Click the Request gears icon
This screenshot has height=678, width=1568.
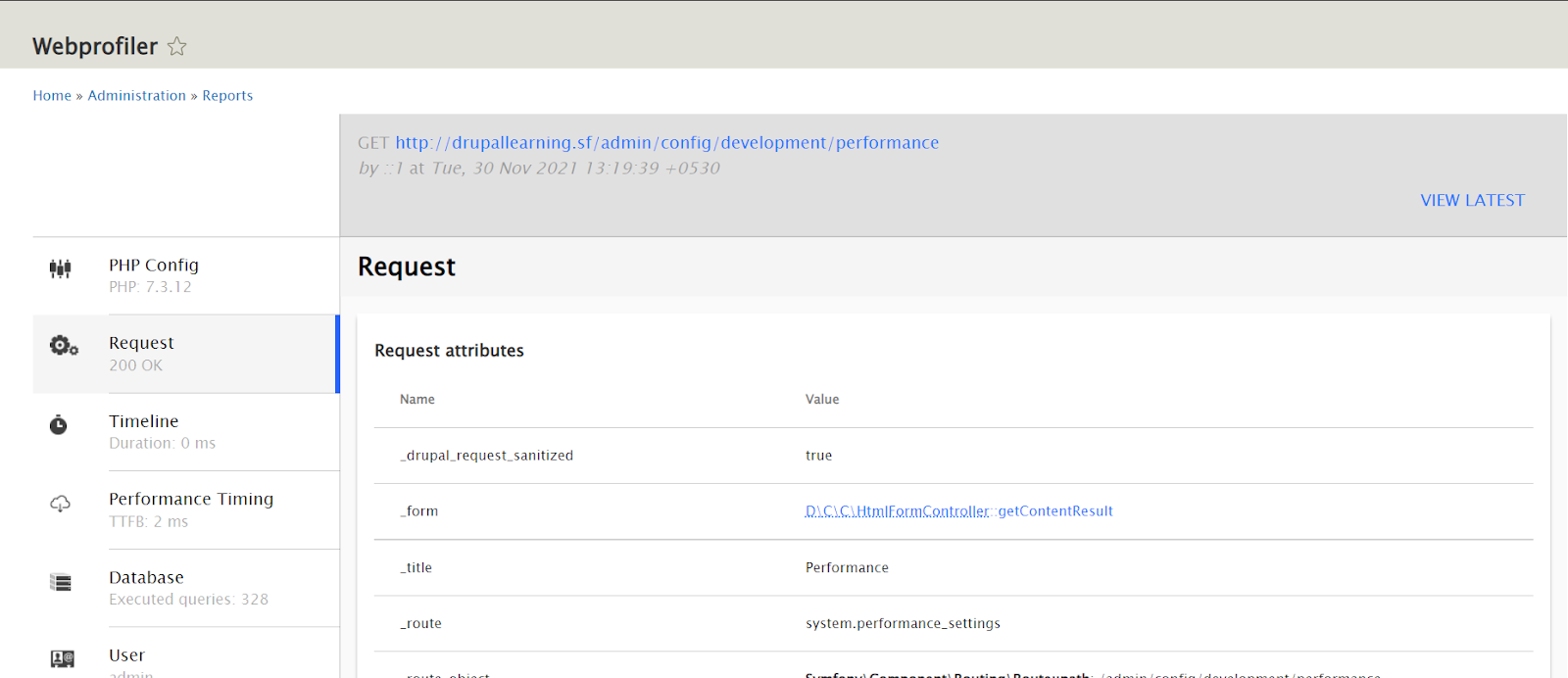click(64, 346)
